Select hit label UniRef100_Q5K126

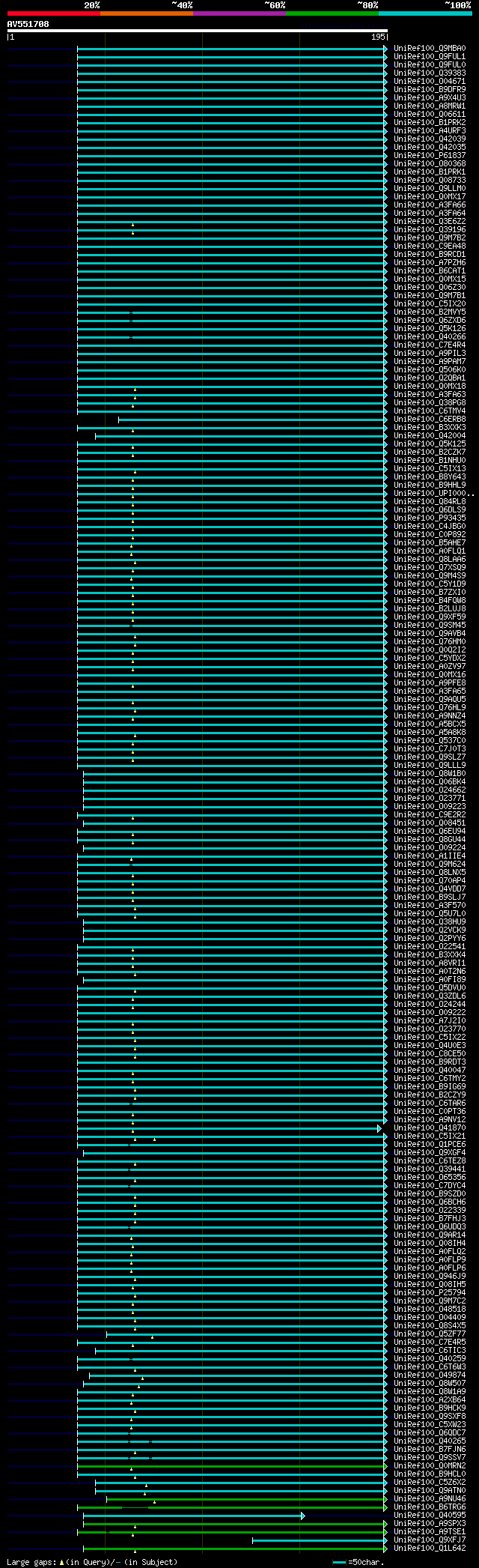tap(430, 328)
